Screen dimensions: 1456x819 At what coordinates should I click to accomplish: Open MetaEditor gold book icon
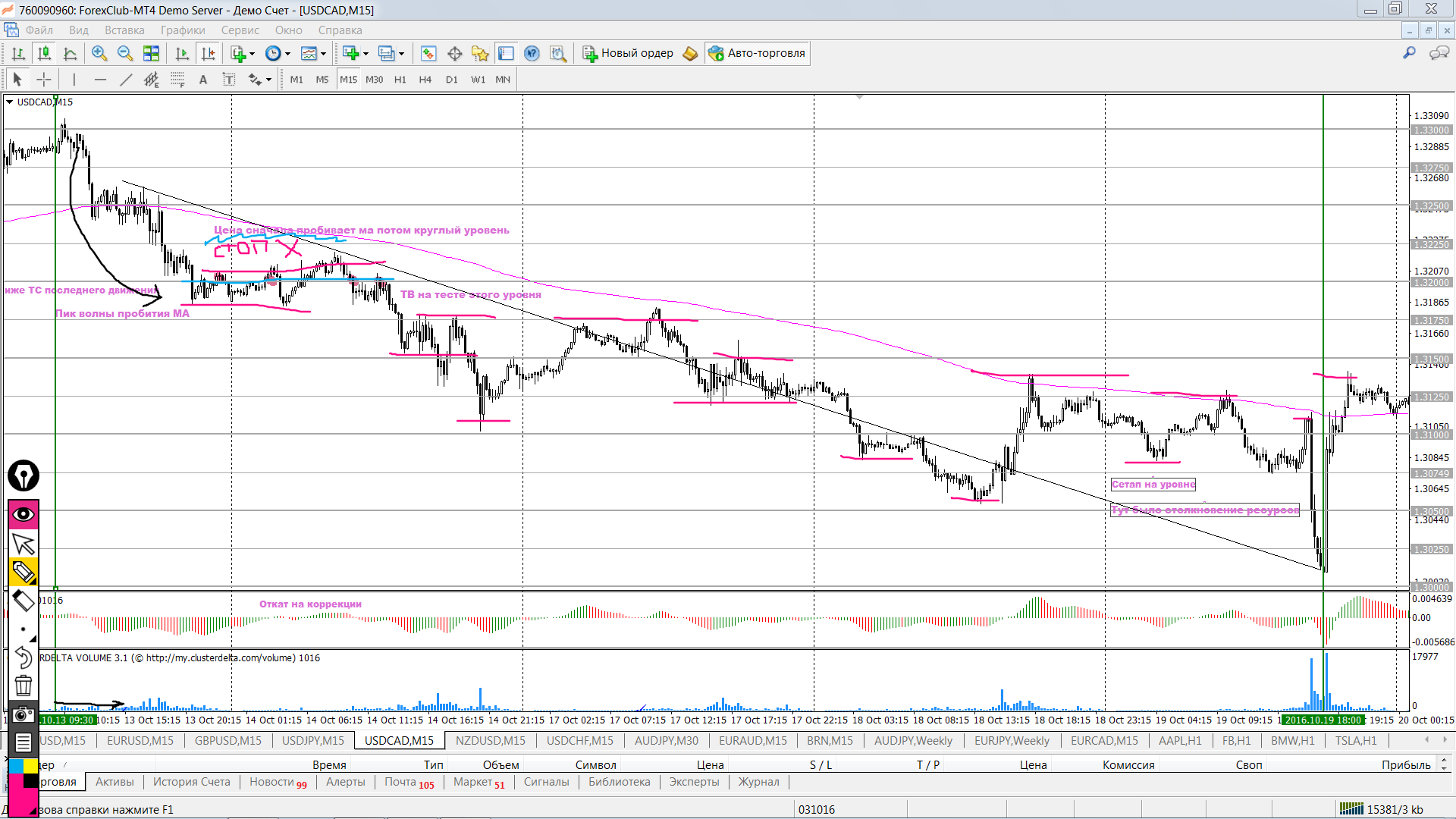[690, 53]
